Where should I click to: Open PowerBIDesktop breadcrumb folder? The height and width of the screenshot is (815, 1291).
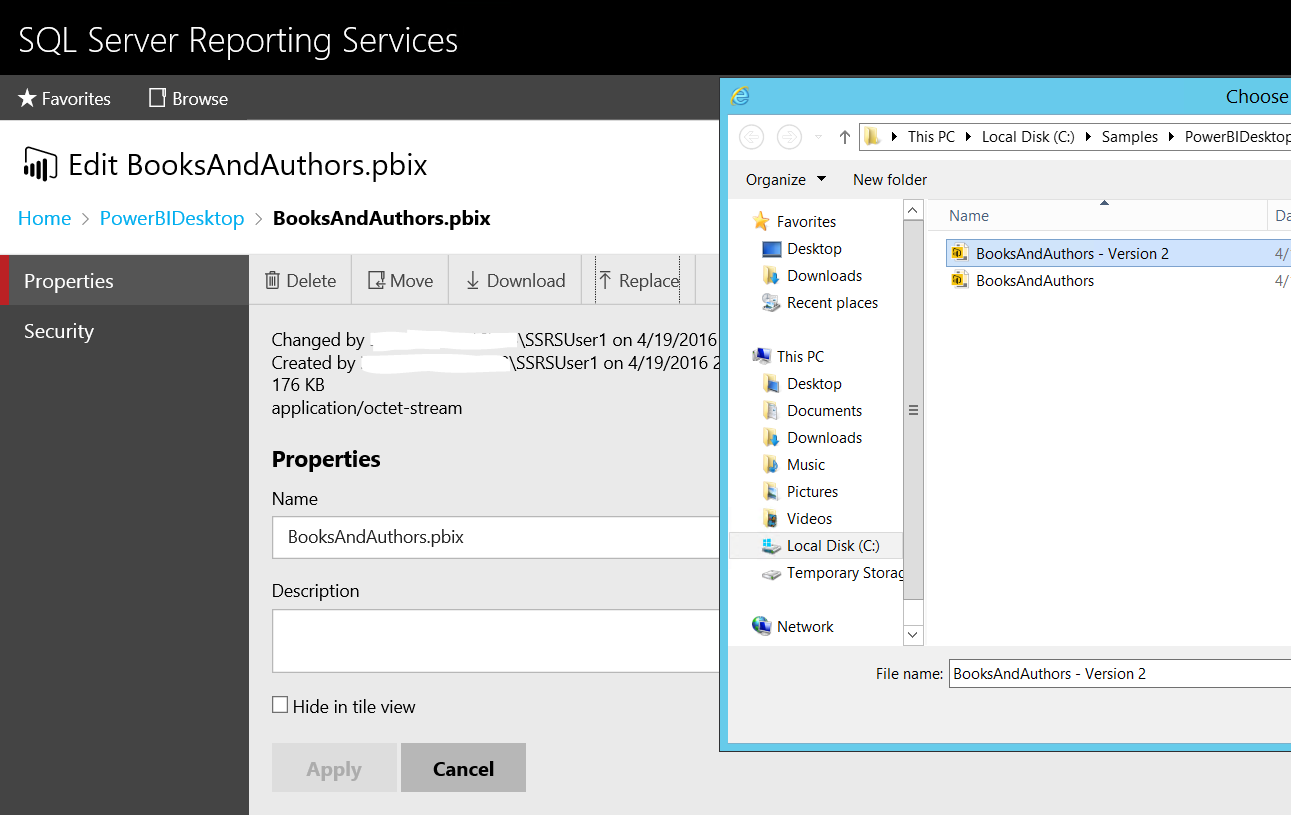click(172, 218)
